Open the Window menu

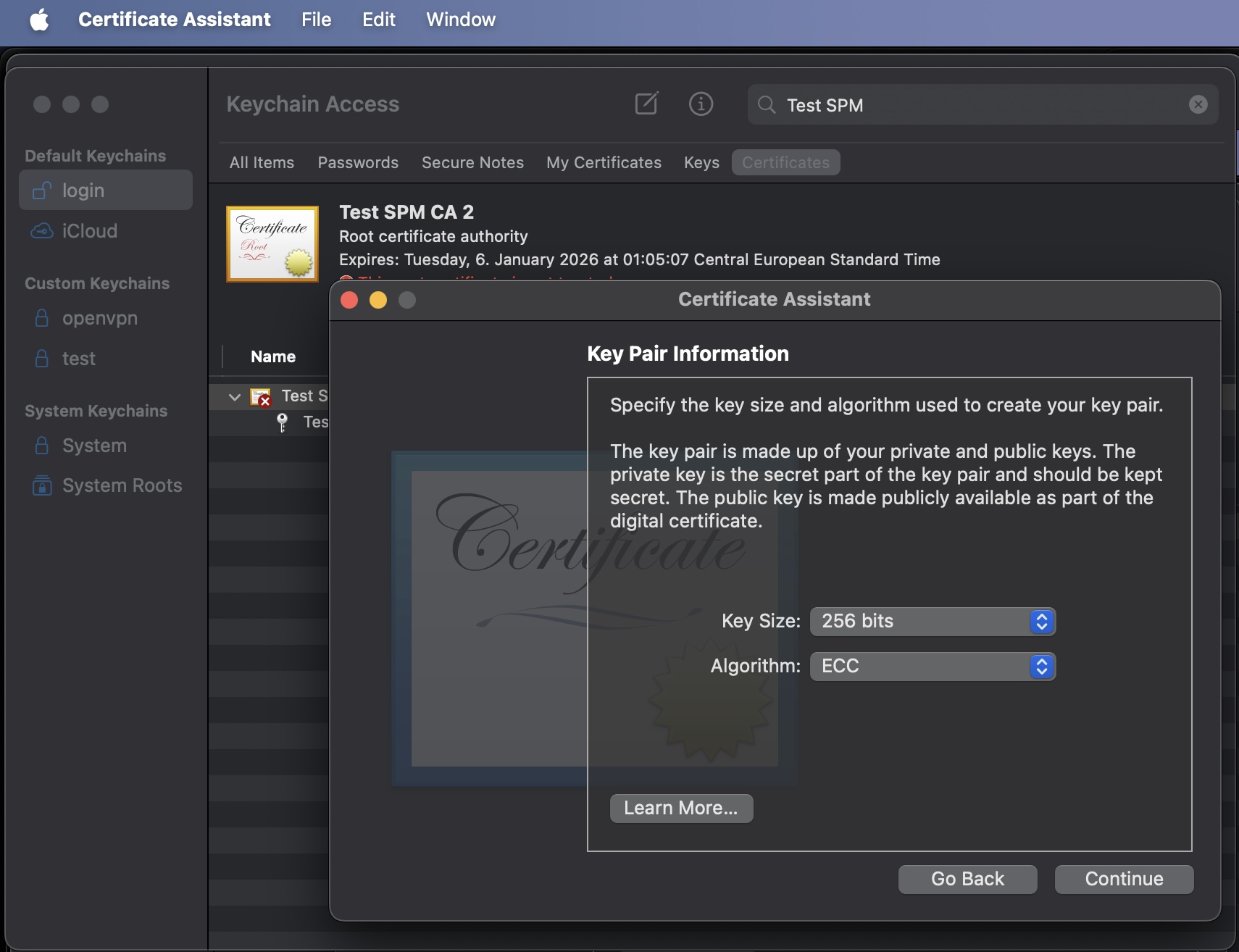coord(461,20)
